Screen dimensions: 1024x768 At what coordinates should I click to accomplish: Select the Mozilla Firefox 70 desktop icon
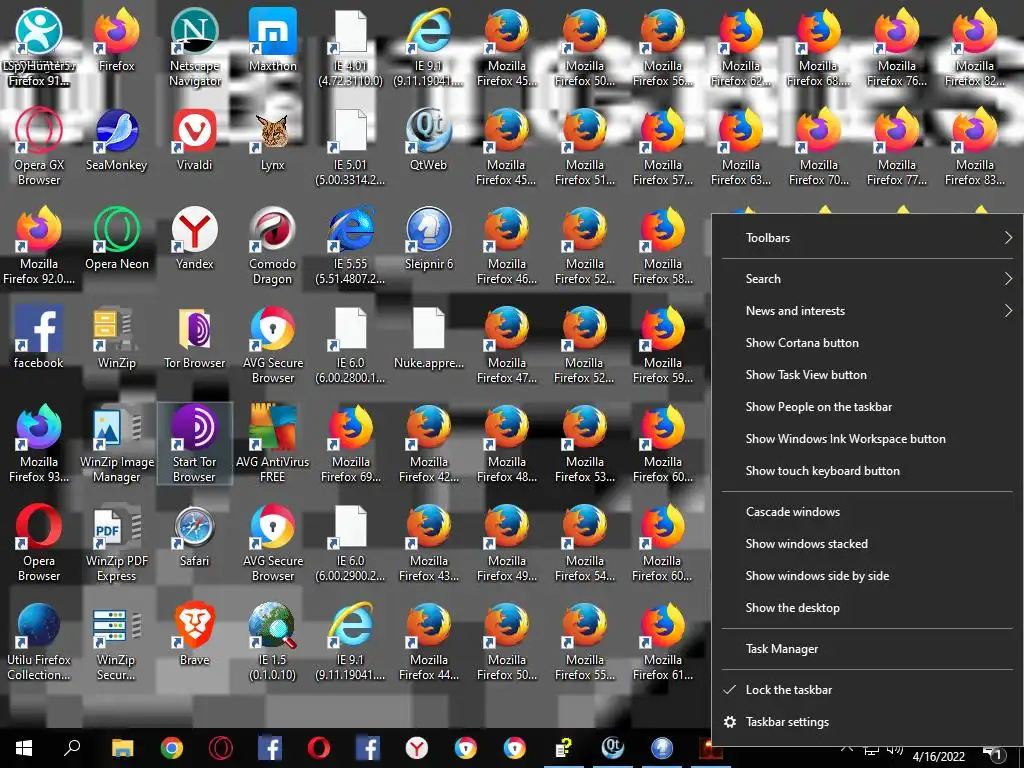[x=818, y=147]
